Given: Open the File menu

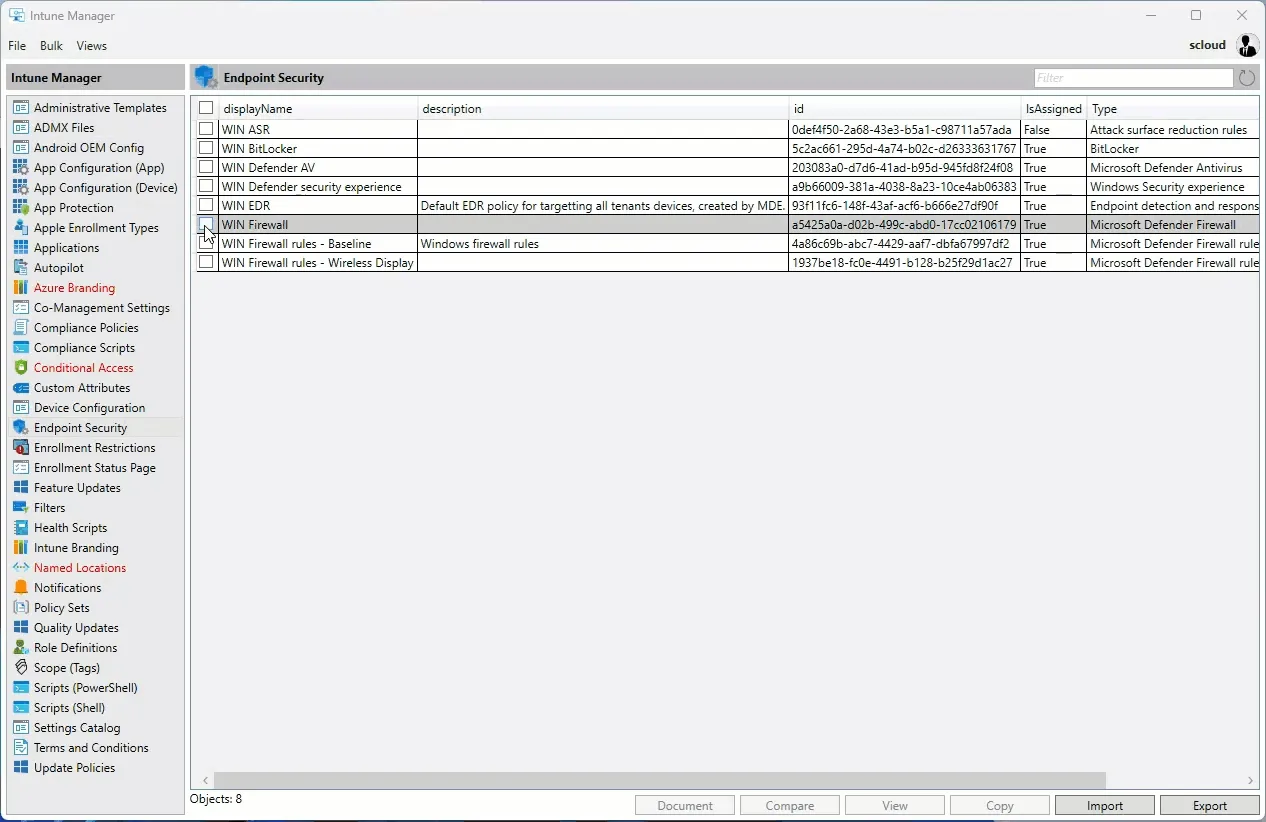Looking at the screenshot, I should point(17,46).
